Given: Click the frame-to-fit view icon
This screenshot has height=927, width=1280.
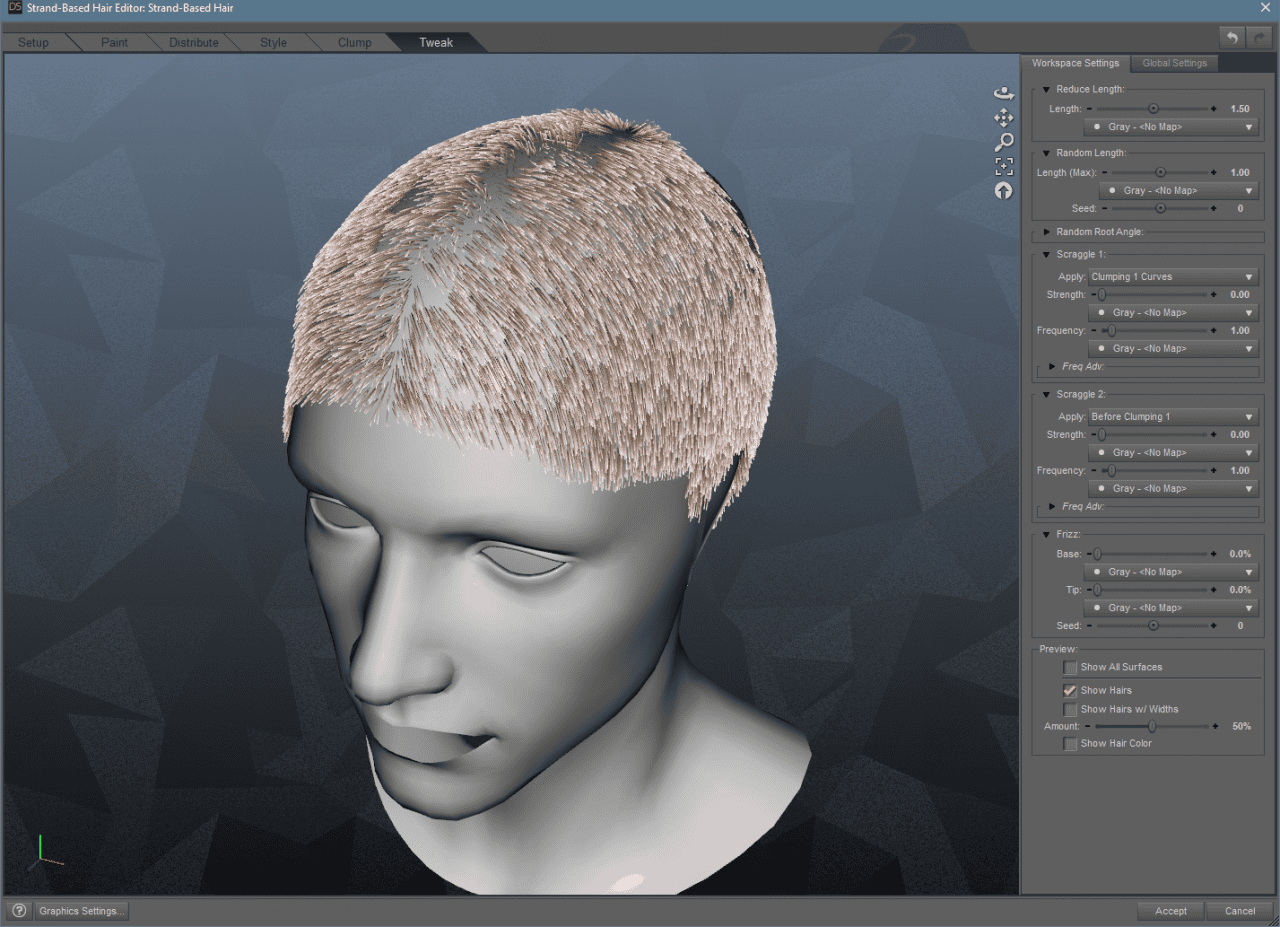Looking at the screenshot, I should [x=1003, y=166].
